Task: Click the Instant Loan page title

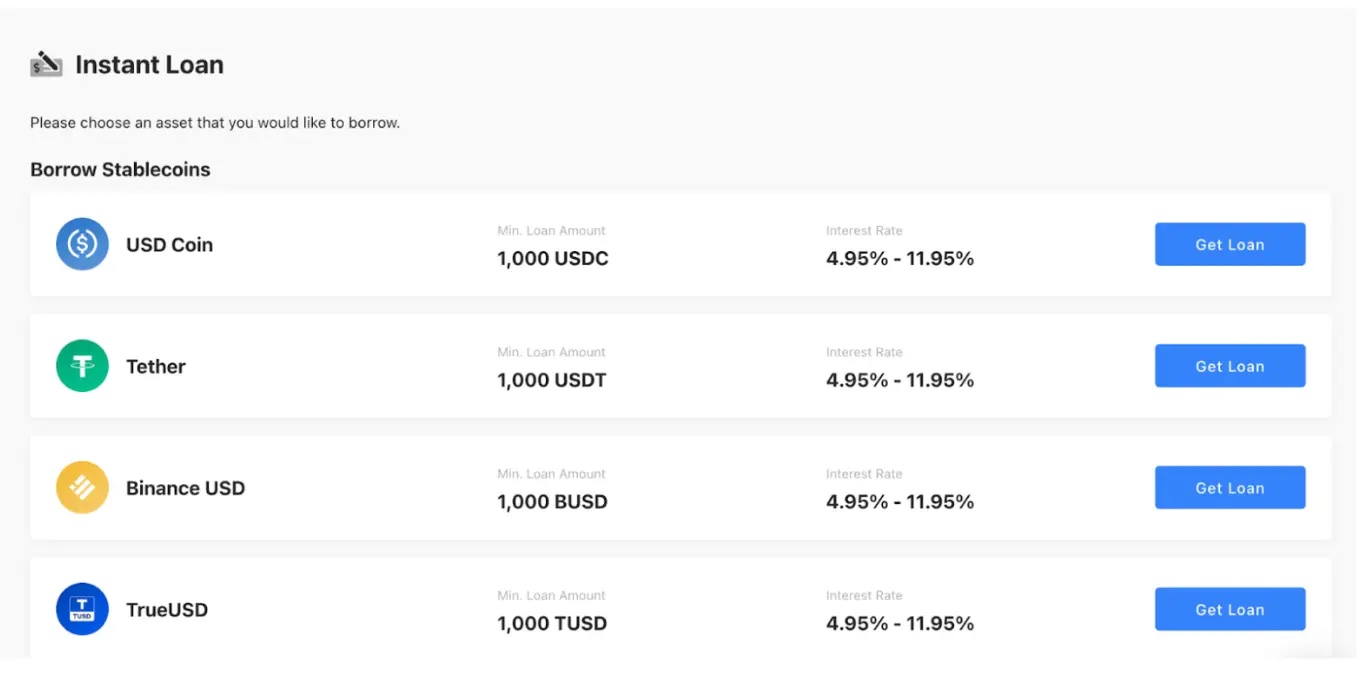Action: click(x=149, y=64)
